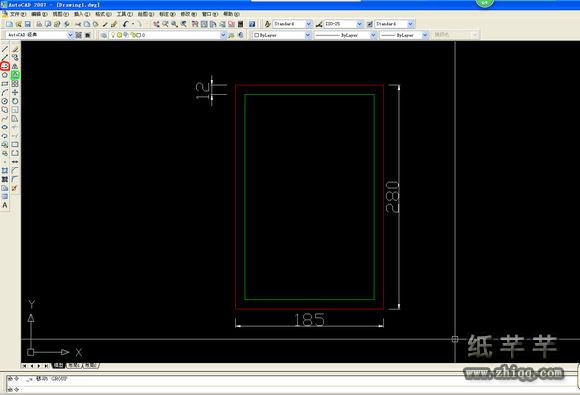
Task: Click the Layer Properties Manager button
Action: (104, 35)
